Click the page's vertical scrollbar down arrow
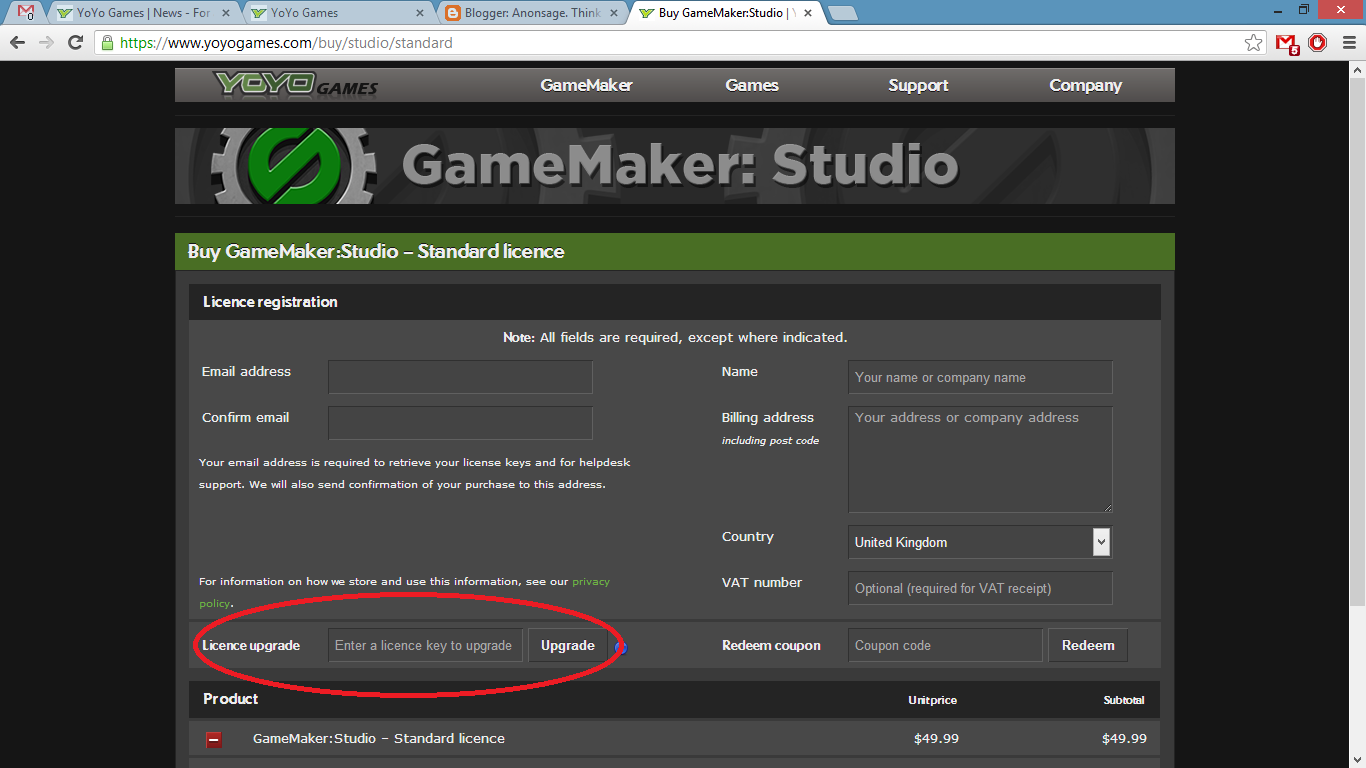Image resolution: width=1366 pixels, height=768 pixels. coord(1357,759)
